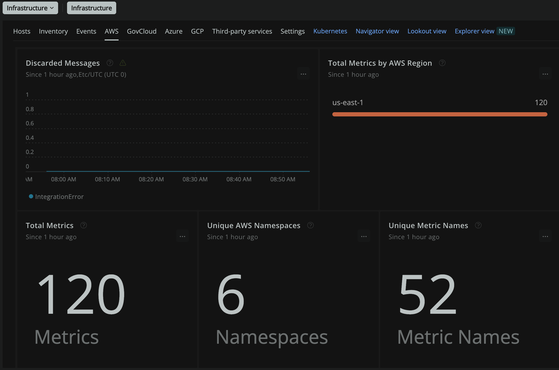This screenshot has height=370, width=559.
Task: Click the Total Metrics by AWS Region title
Action: (380, 63)
